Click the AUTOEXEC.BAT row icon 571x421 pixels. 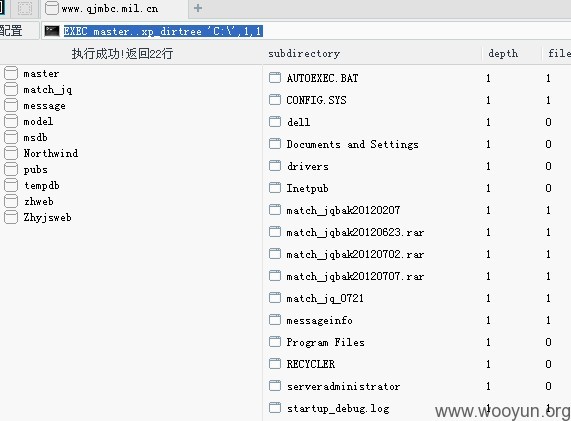coord(275,78)
